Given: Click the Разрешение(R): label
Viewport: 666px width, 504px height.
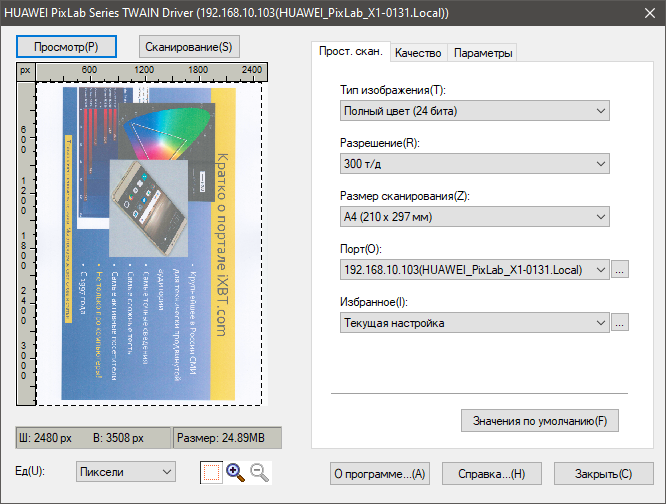Looking at the screenshot, I should [x=380, y=143].
